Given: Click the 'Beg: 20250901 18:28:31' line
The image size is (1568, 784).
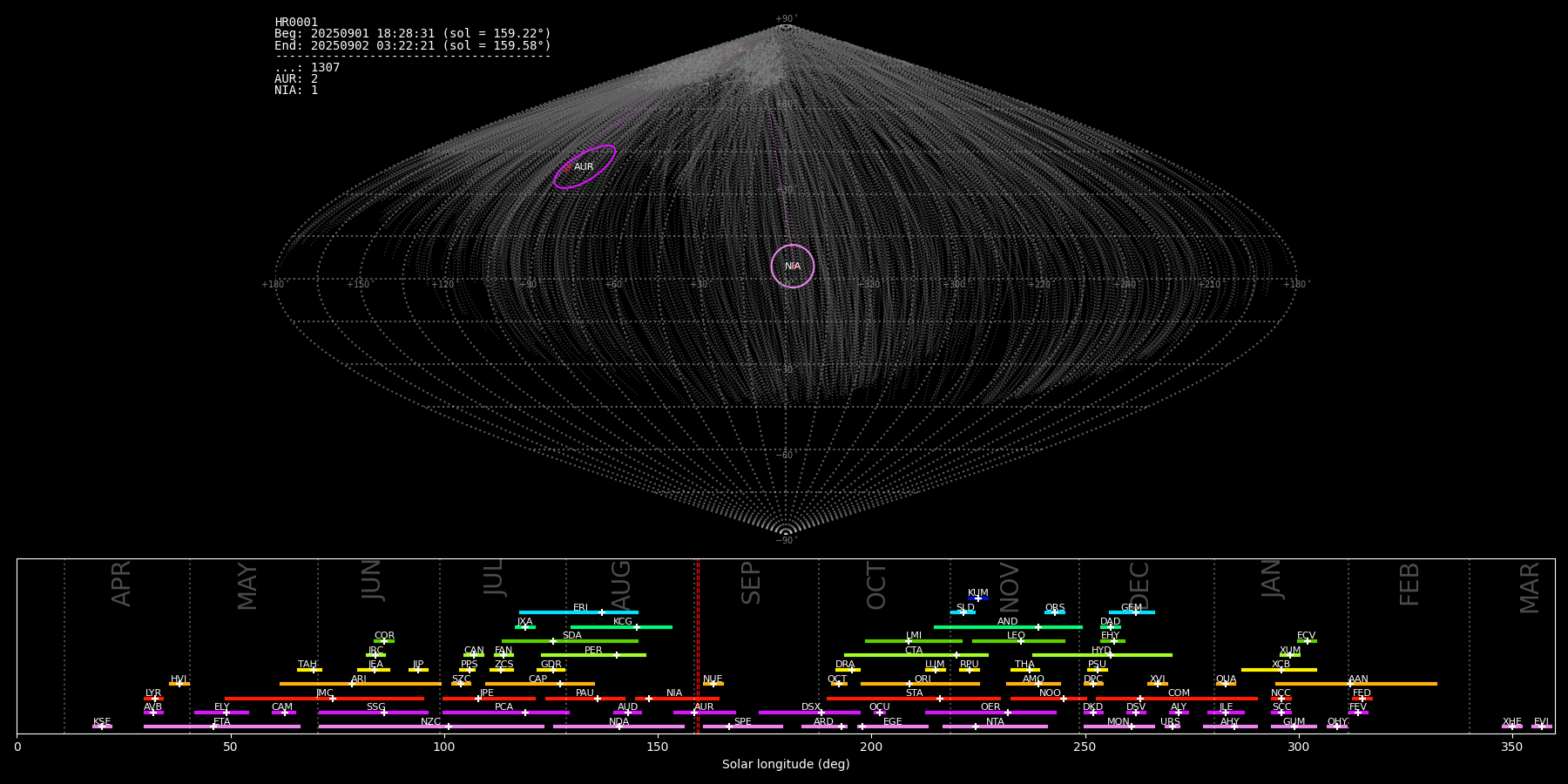Looking at the screenshot, I should 413,34.
